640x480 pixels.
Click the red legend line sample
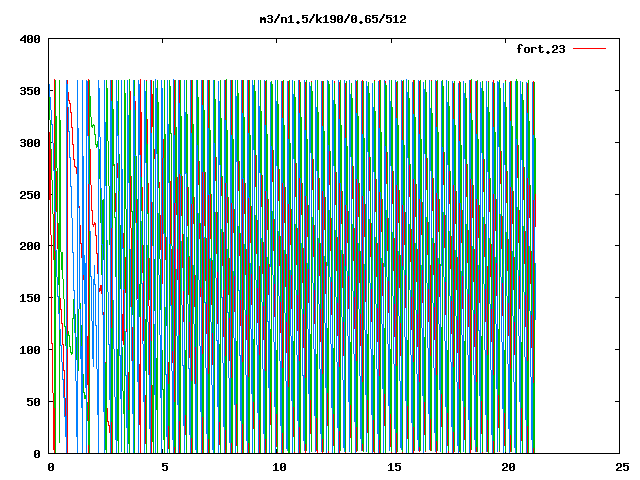point(589,49)
